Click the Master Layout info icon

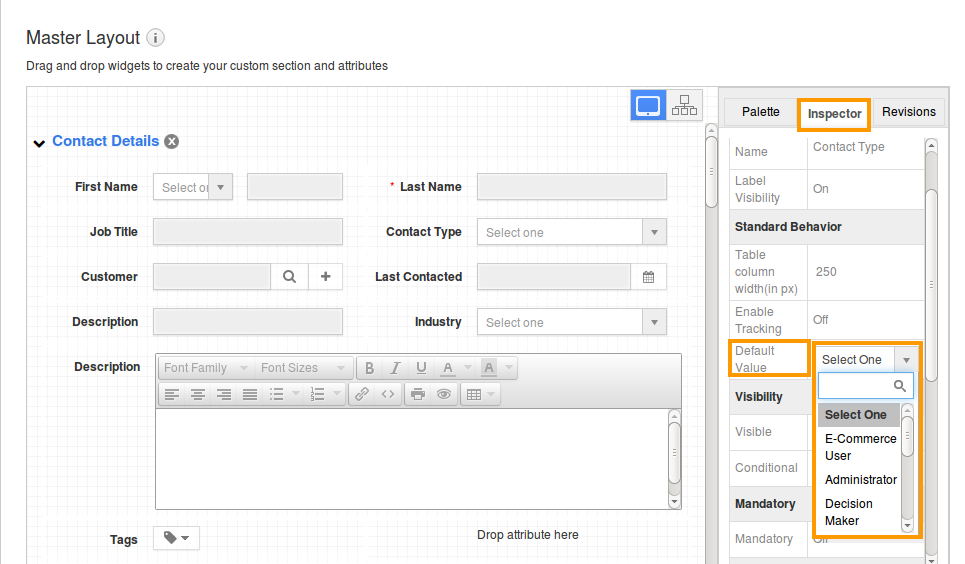point(155,38)
